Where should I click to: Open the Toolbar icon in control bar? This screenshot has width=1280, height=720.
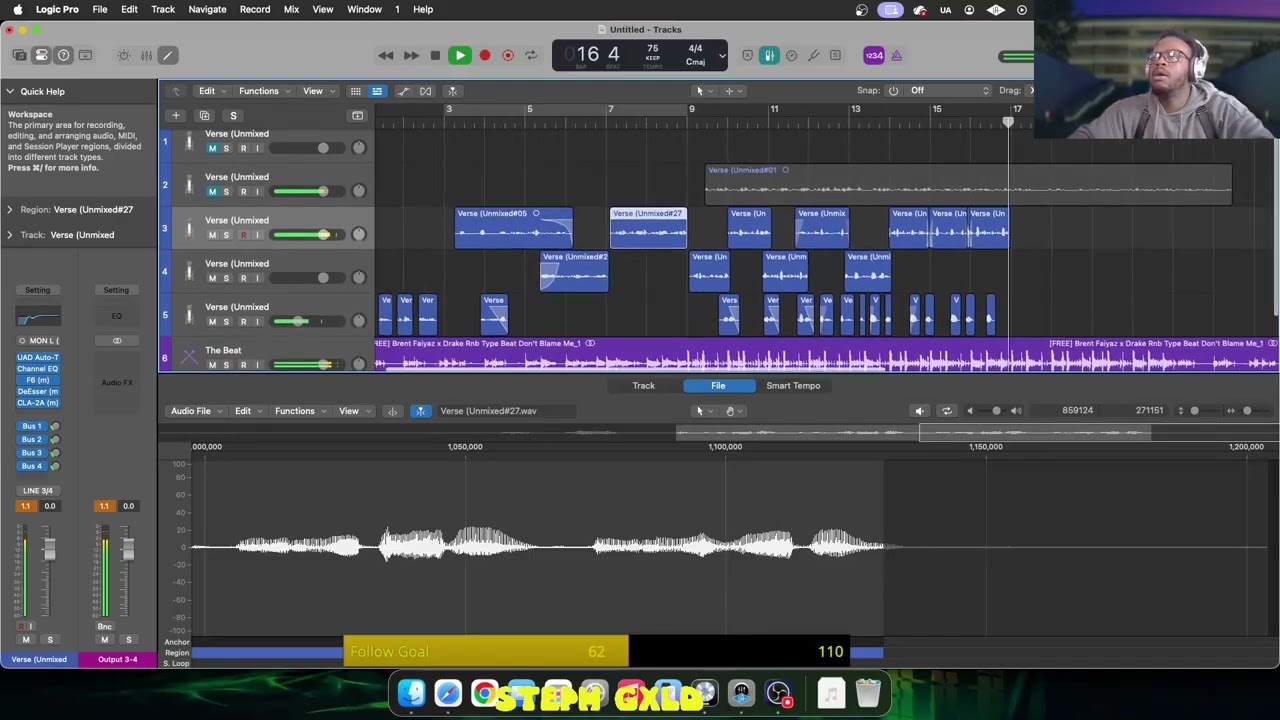(x=85, y=55)
